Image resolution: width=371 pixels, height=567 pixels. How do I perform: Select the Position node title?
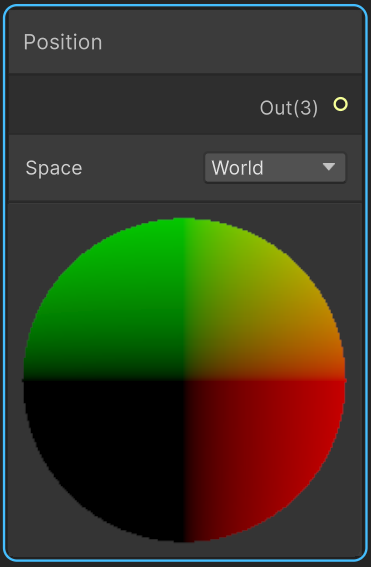click(63, 42)
